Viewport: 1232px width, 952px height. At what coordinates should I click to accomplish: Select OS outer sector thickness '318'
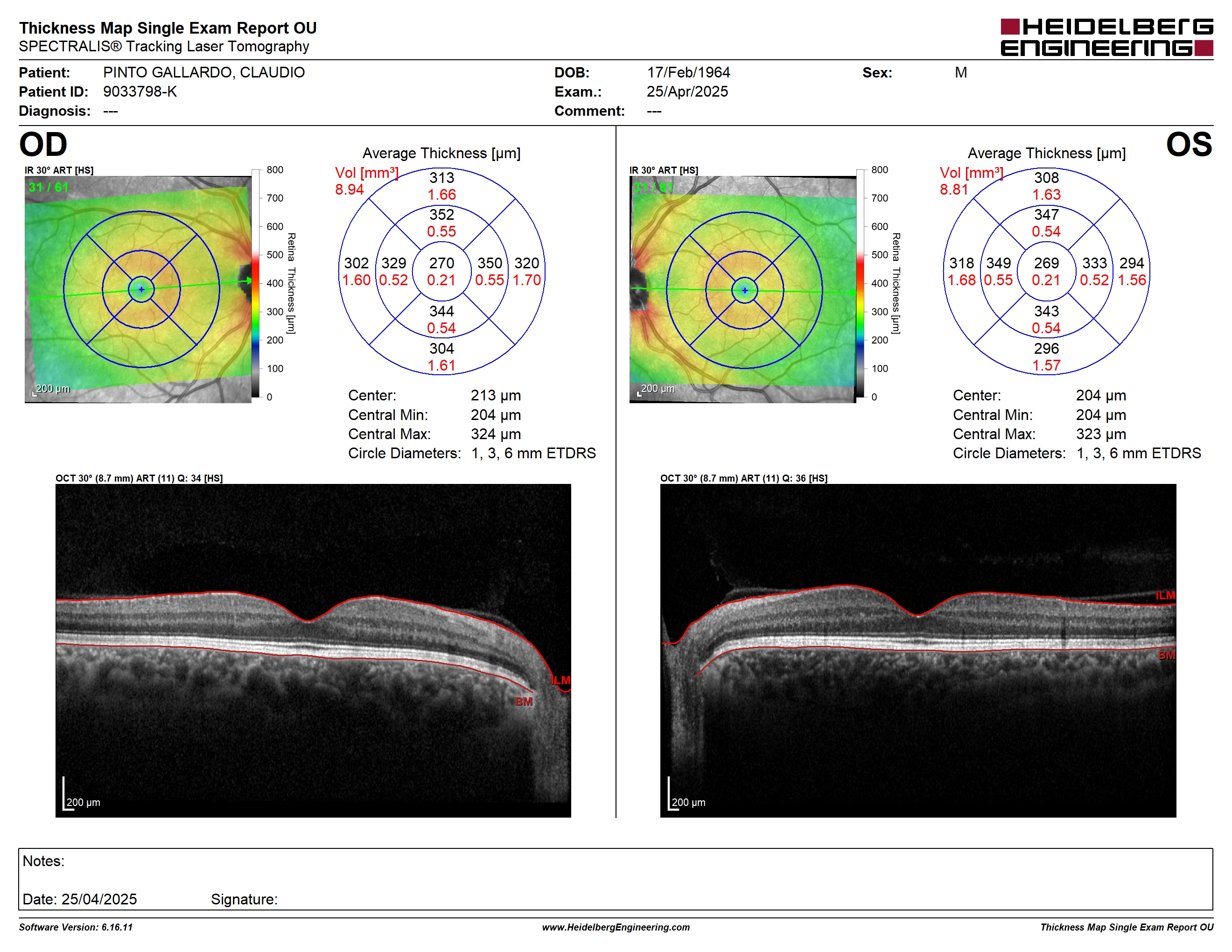tap(961, 263)
